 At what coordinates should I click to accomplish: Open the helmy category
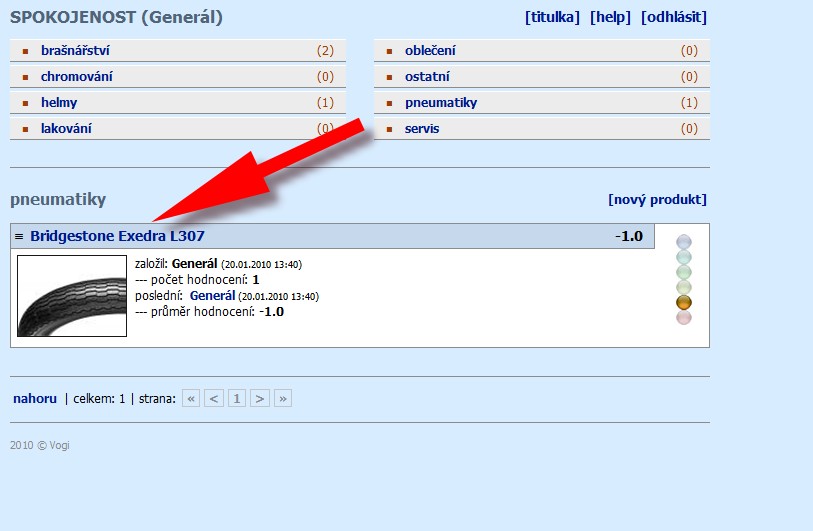click(59, 103)
